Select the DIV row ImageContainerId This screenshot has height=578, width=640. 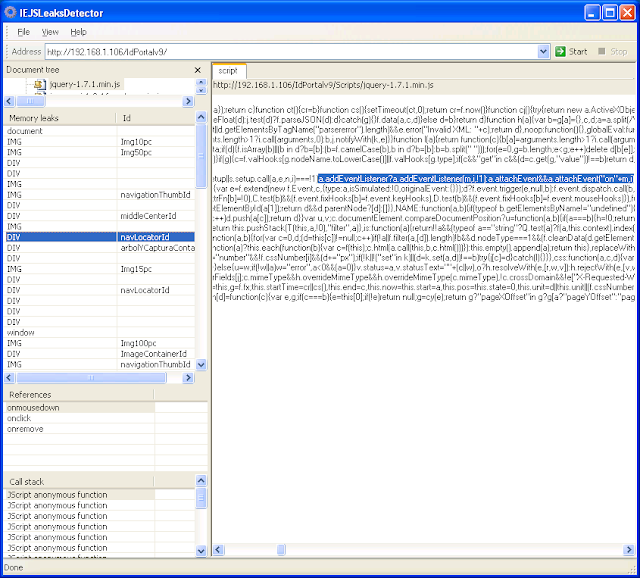(x=100, y=354)
